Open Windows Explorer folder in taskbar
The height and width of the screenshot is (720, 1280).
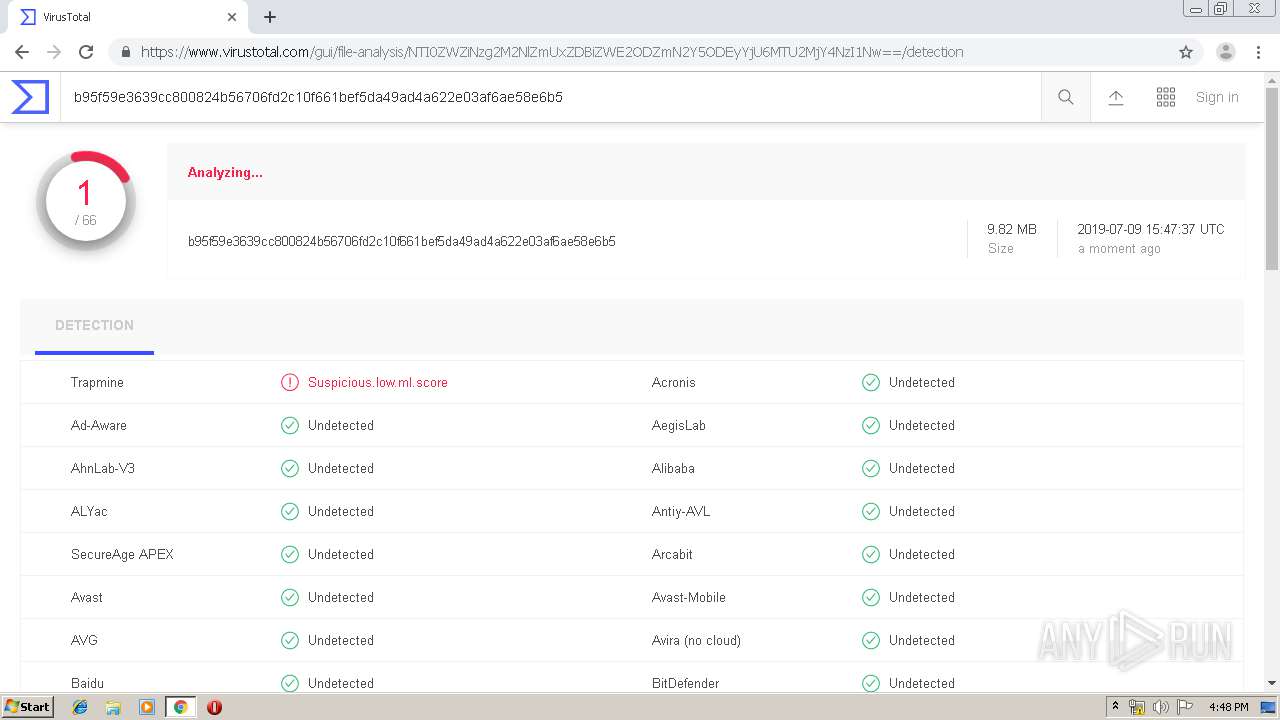tap(113, 707)
